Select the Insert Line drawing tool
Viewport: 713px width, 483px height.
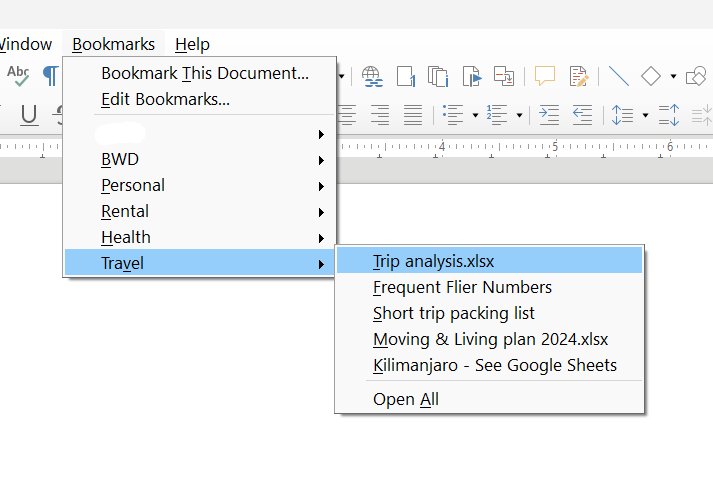[619, 76]
